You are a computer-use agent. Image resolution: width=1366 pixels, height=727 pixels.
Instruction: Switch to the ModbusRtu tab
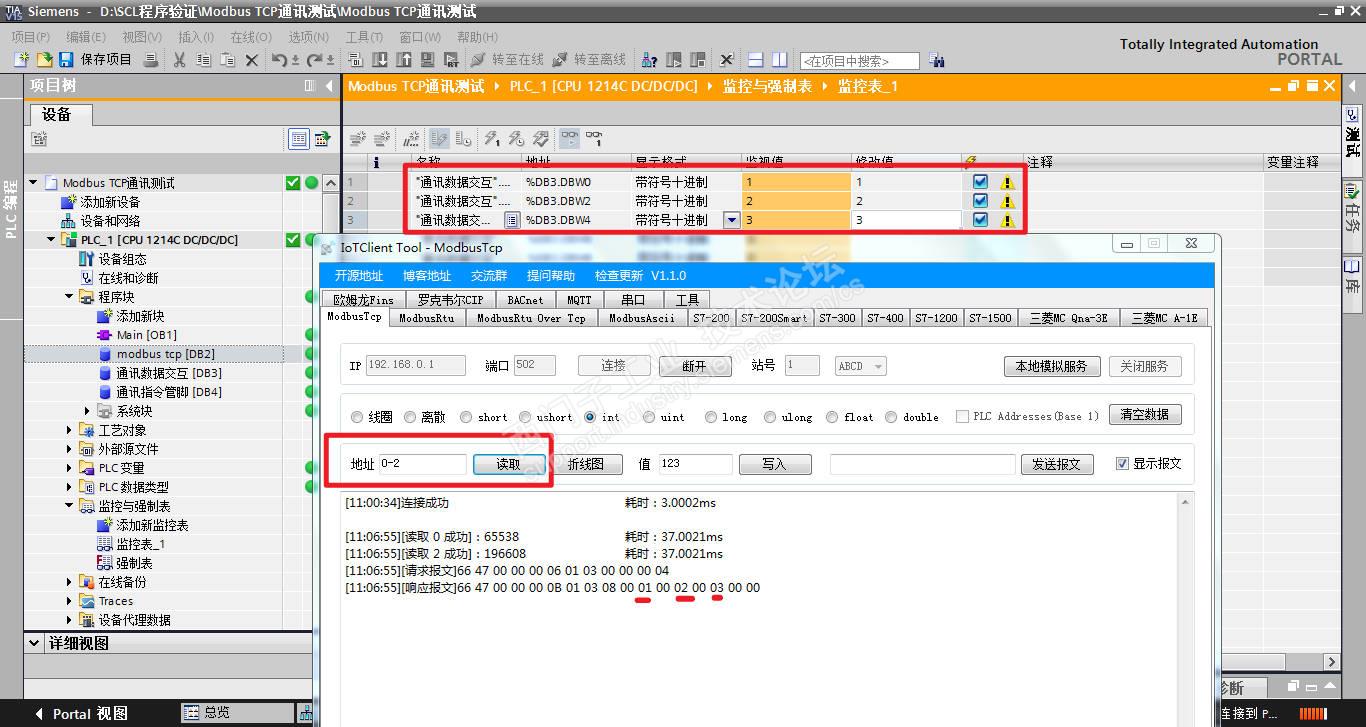click(426, 318)
